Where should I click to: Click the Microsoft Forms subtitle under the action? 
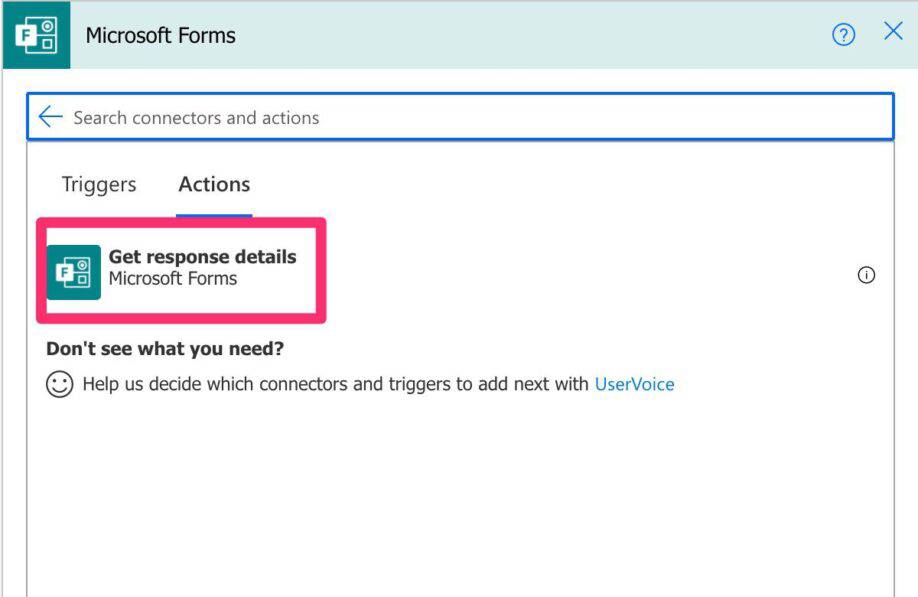173,279
